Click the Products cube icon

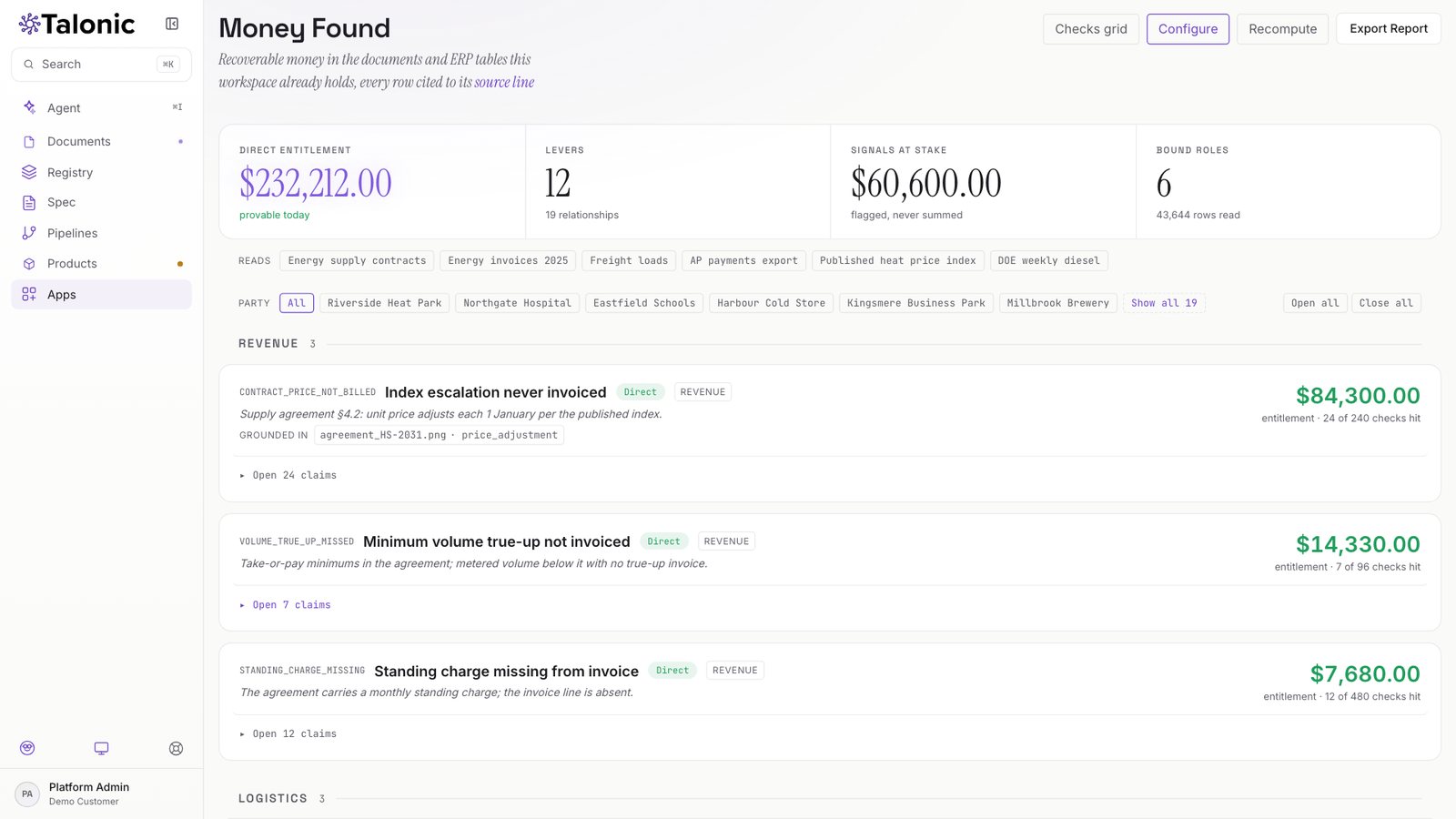pyautogui.click(x=29, y=263)
